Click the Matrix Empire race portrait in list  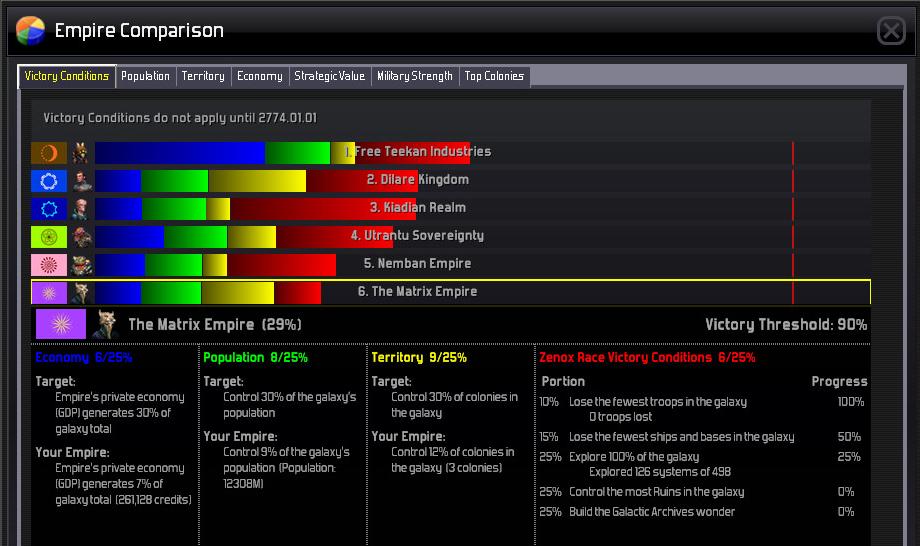pos(80,293)
